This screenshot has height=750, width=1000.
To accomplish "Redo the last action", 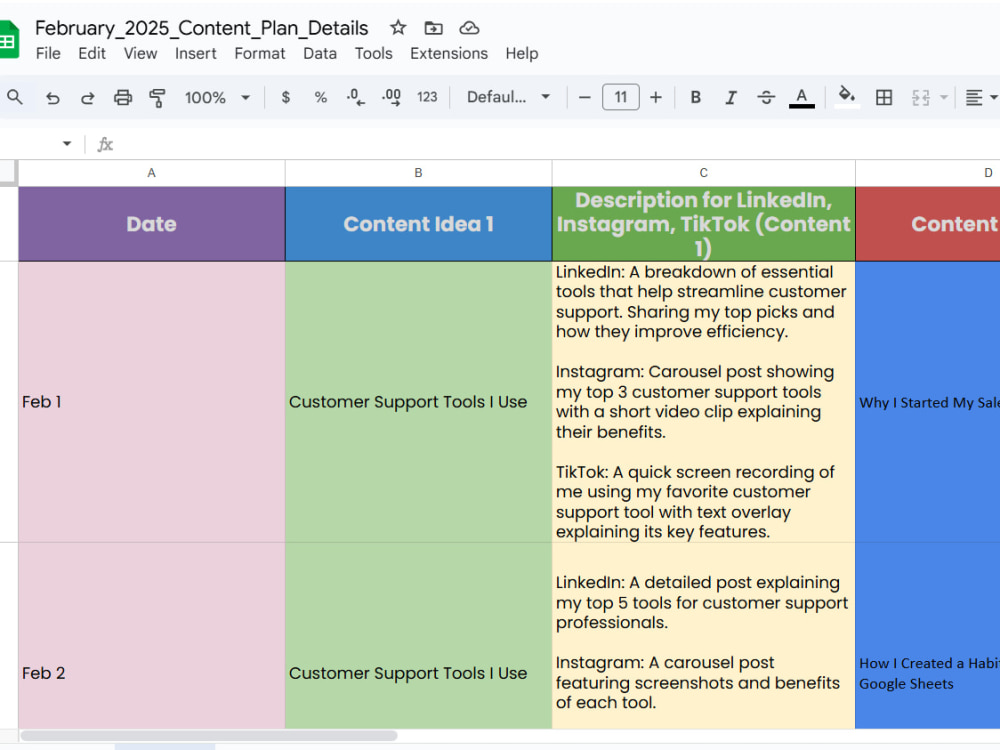I will click(x=87, y=98).
